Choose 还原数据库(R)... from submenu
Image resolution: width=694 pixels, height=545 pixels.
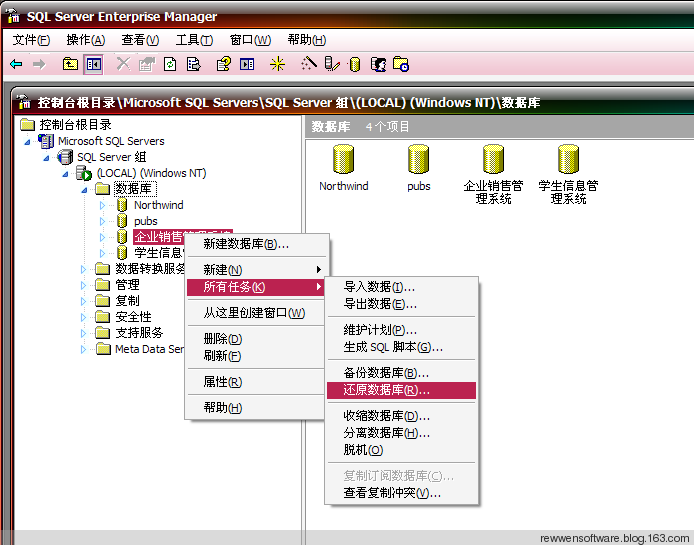(401, 390)
